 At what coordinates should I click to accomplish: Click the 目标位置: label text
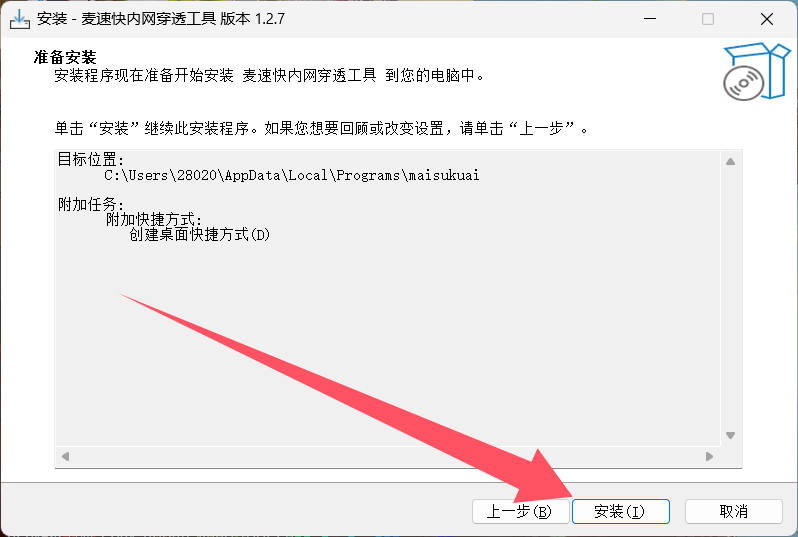(x=91, y=159)
